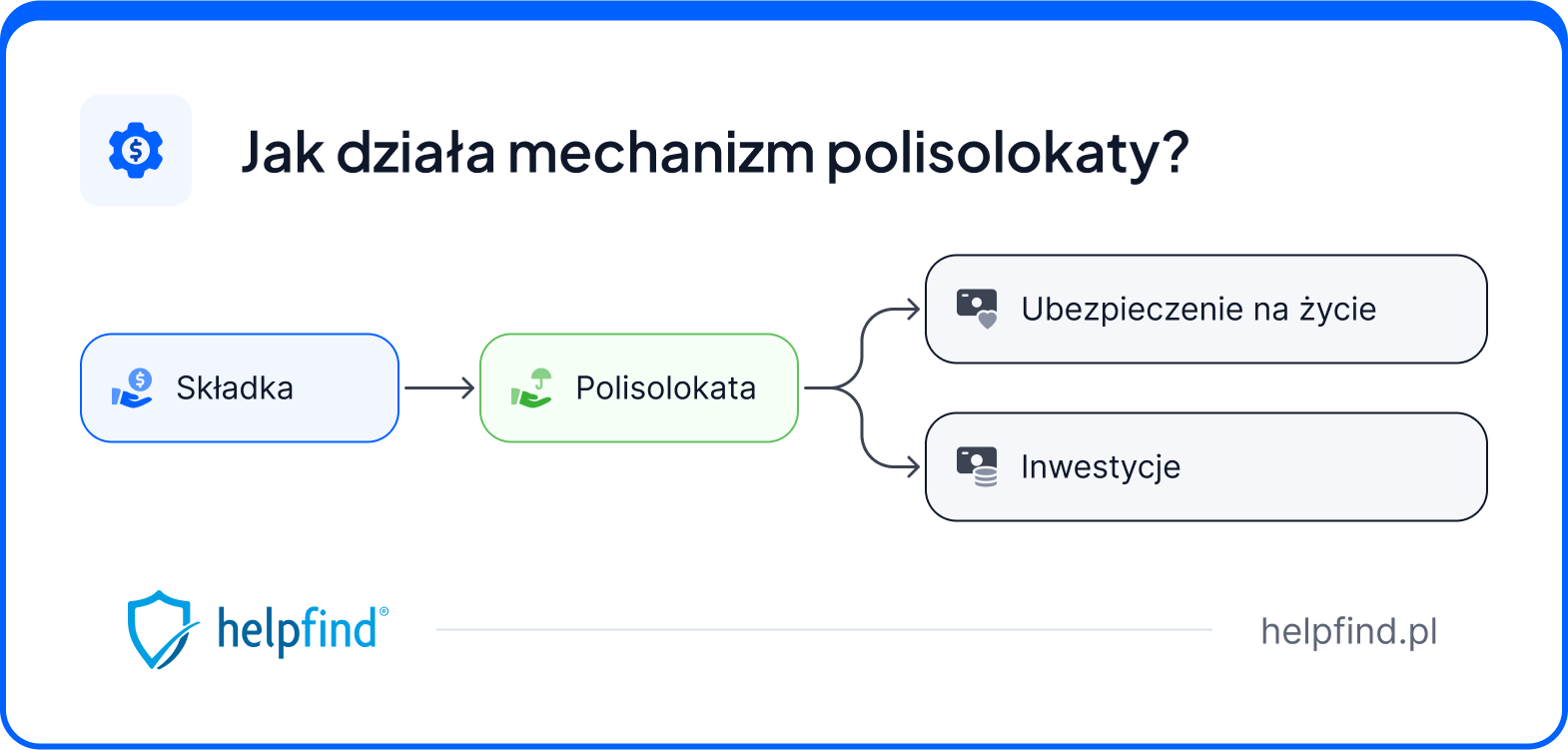Viewport: 1568px width, 750px height.
Task: Click the footer horizontal divider line
Action: [824, 630]
